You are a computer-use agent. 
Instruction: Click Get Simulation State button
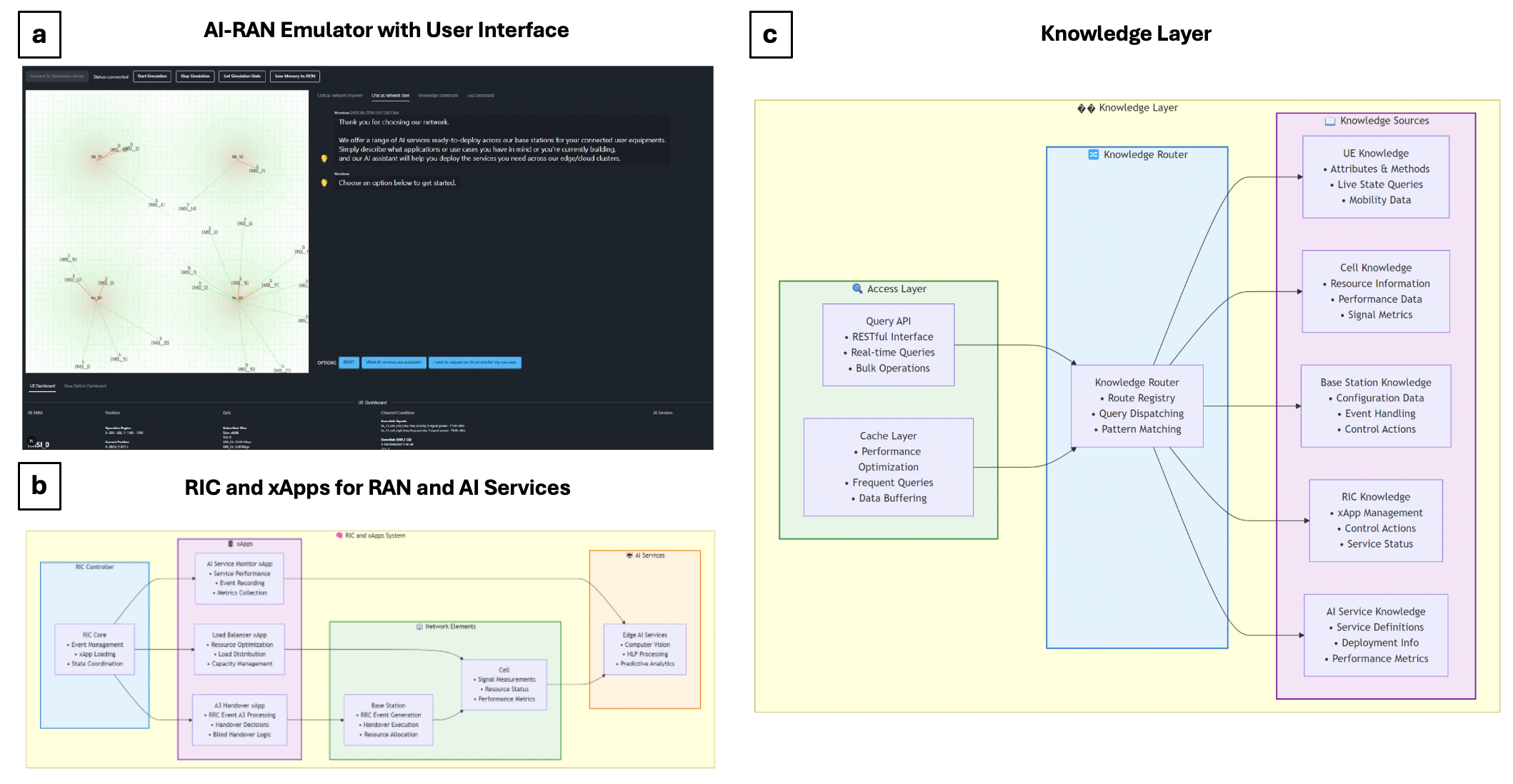(x=242, y=76)
